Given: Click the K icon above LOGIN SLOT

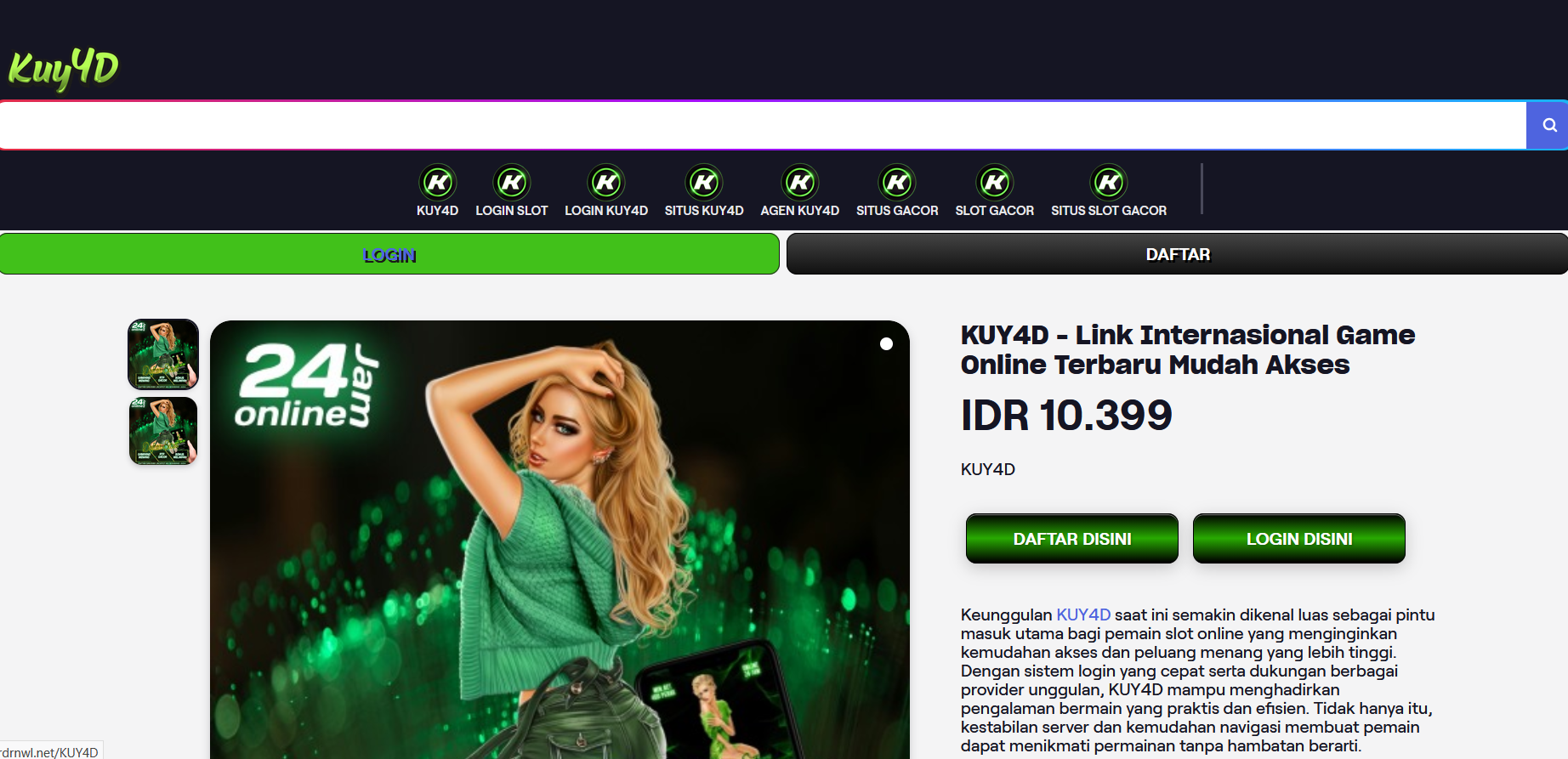Looking at the screenshot, I should 512,182.
